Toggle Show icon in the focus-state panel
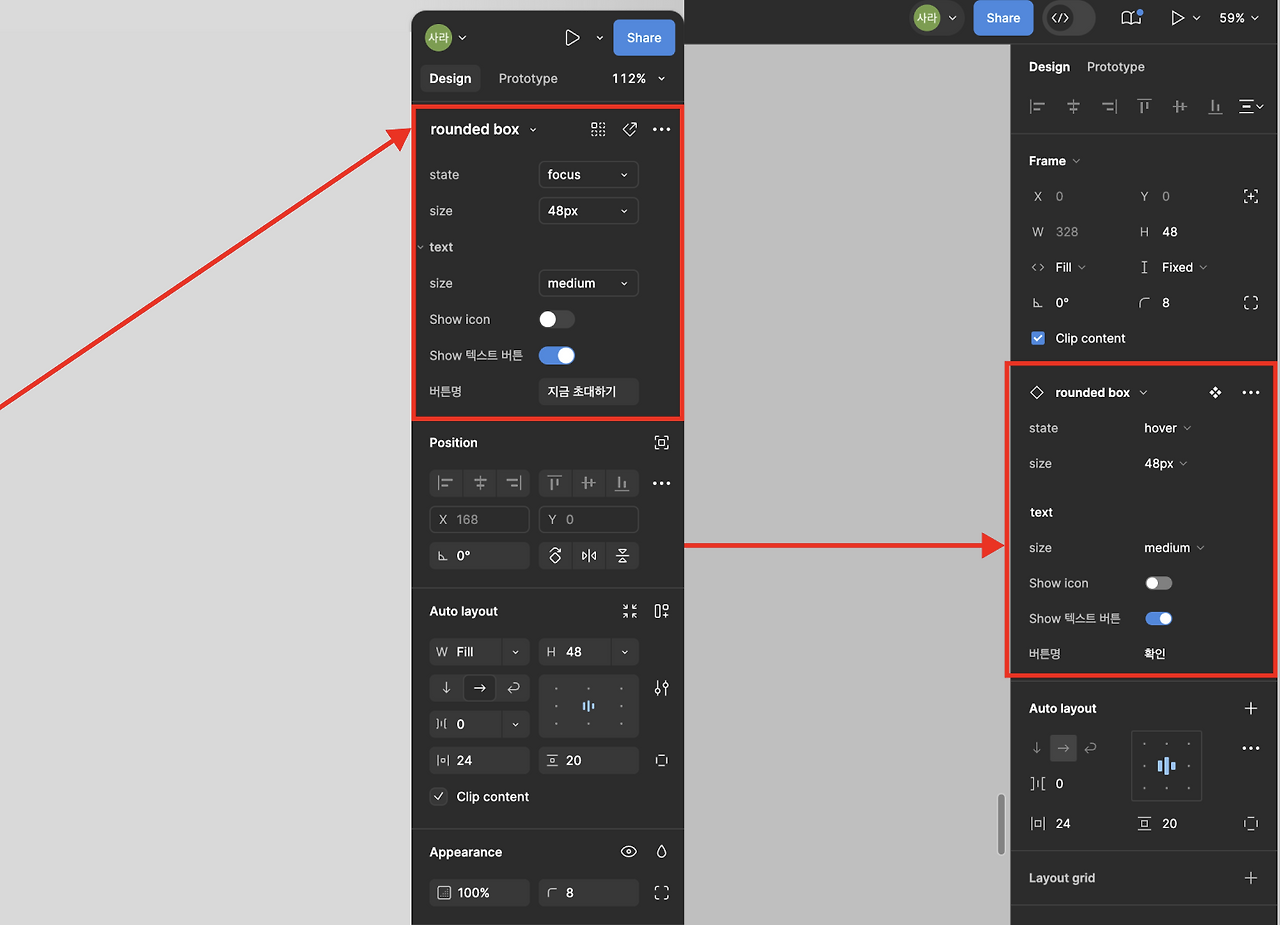The width and height of the screenshot is (1280, 925). [x=557, y=319]
